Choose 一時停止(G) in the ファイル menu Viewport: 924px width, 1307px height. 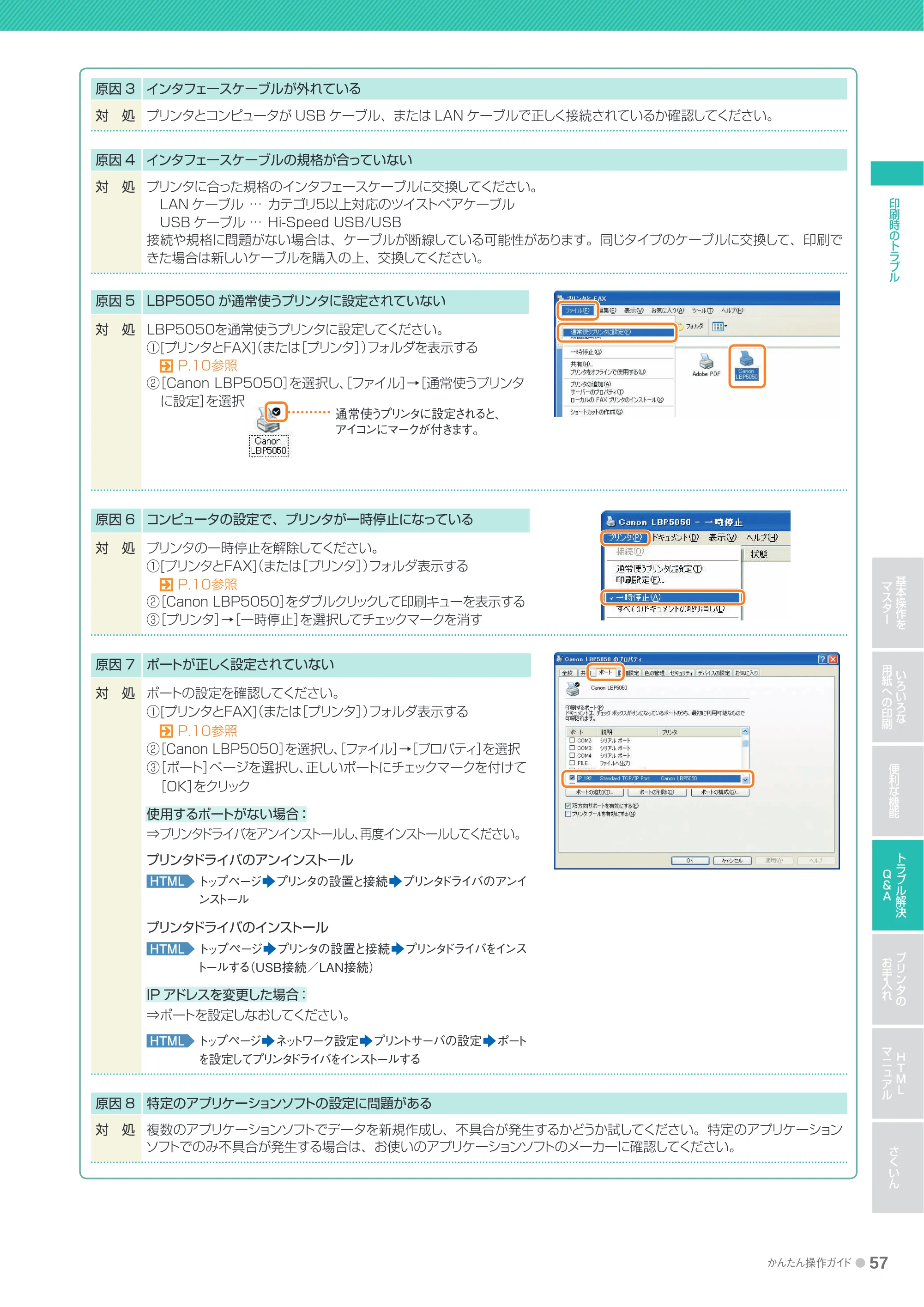pyautogui.click(x=586, y=352)
